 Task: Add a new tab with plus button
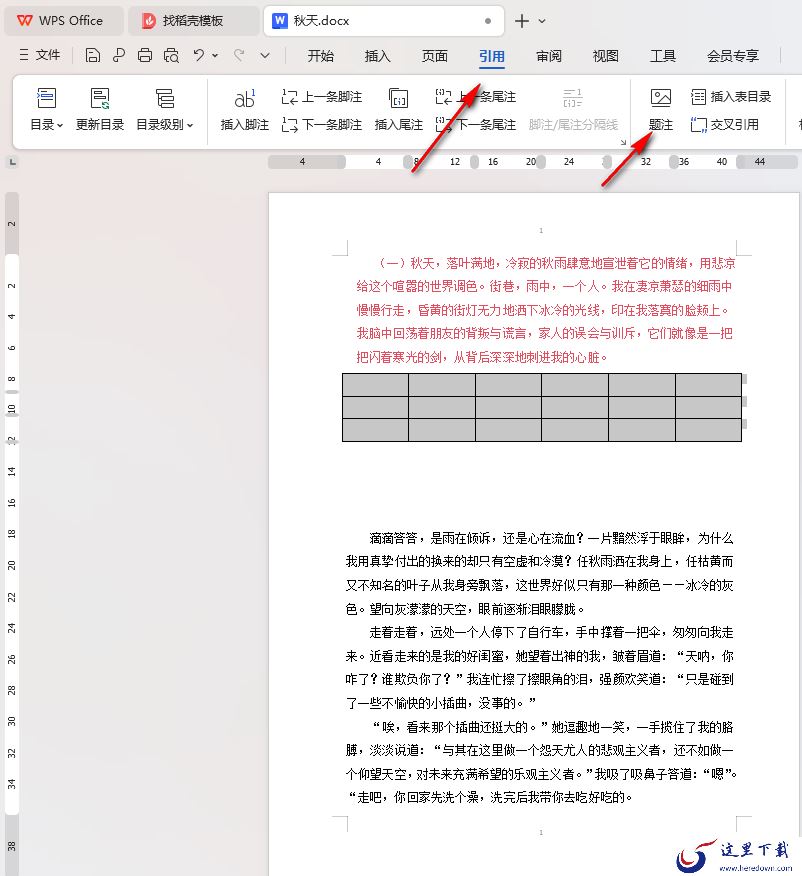(x=522, y=21)
